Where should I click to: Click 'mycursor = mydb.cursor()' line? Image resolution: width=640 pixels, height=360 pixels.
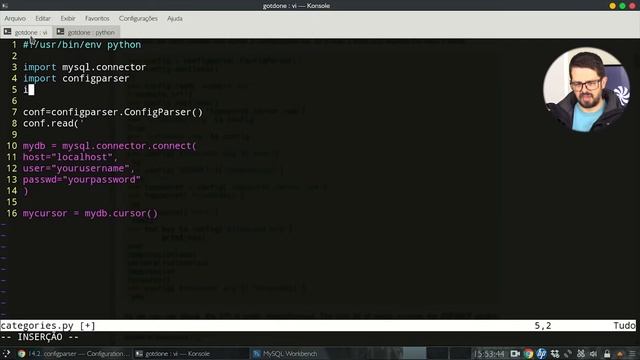pos(90,213)
